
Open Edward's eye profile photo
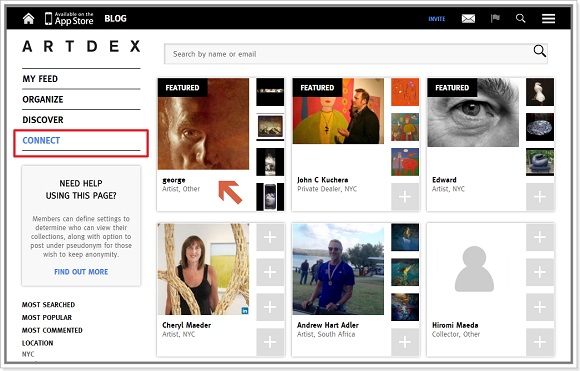pos(473,112)
